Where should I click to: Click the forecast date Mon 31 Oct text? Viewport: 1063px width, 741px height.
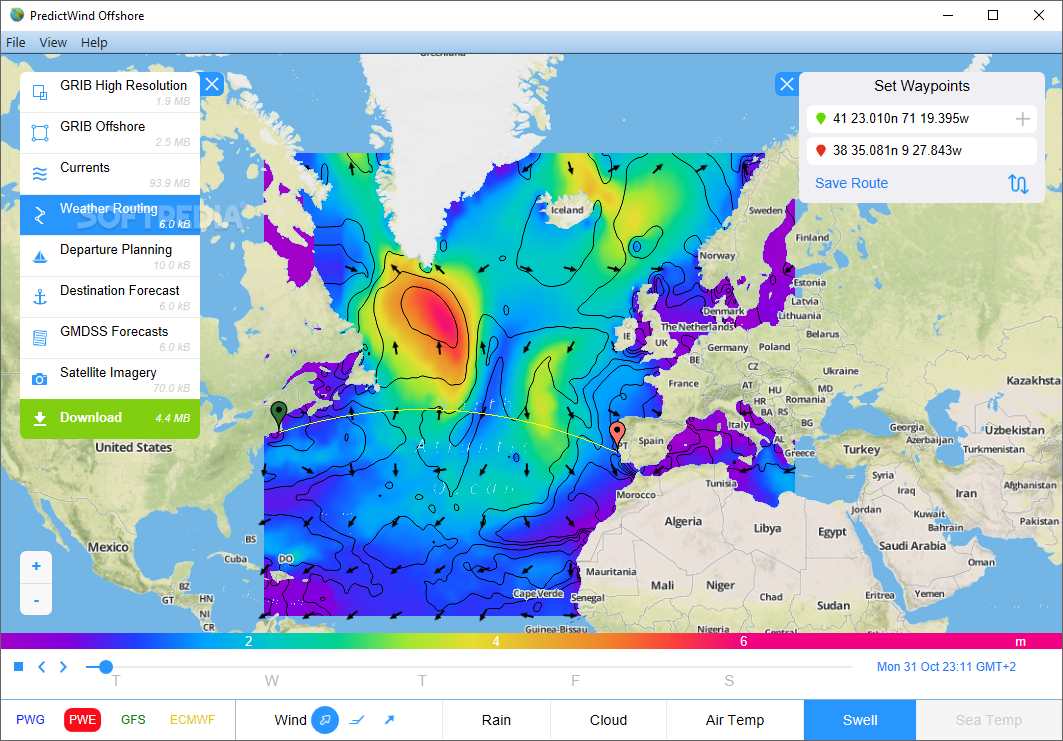coord(946,666)
